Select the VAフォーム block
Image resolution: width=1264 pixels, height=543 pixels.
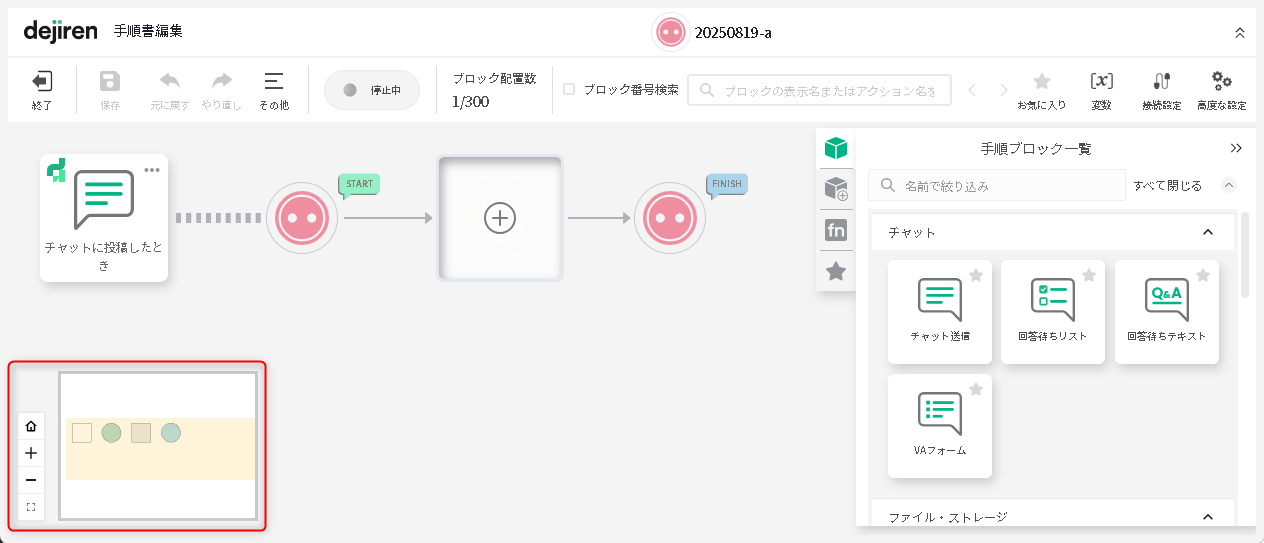click(x=939, y=425)
